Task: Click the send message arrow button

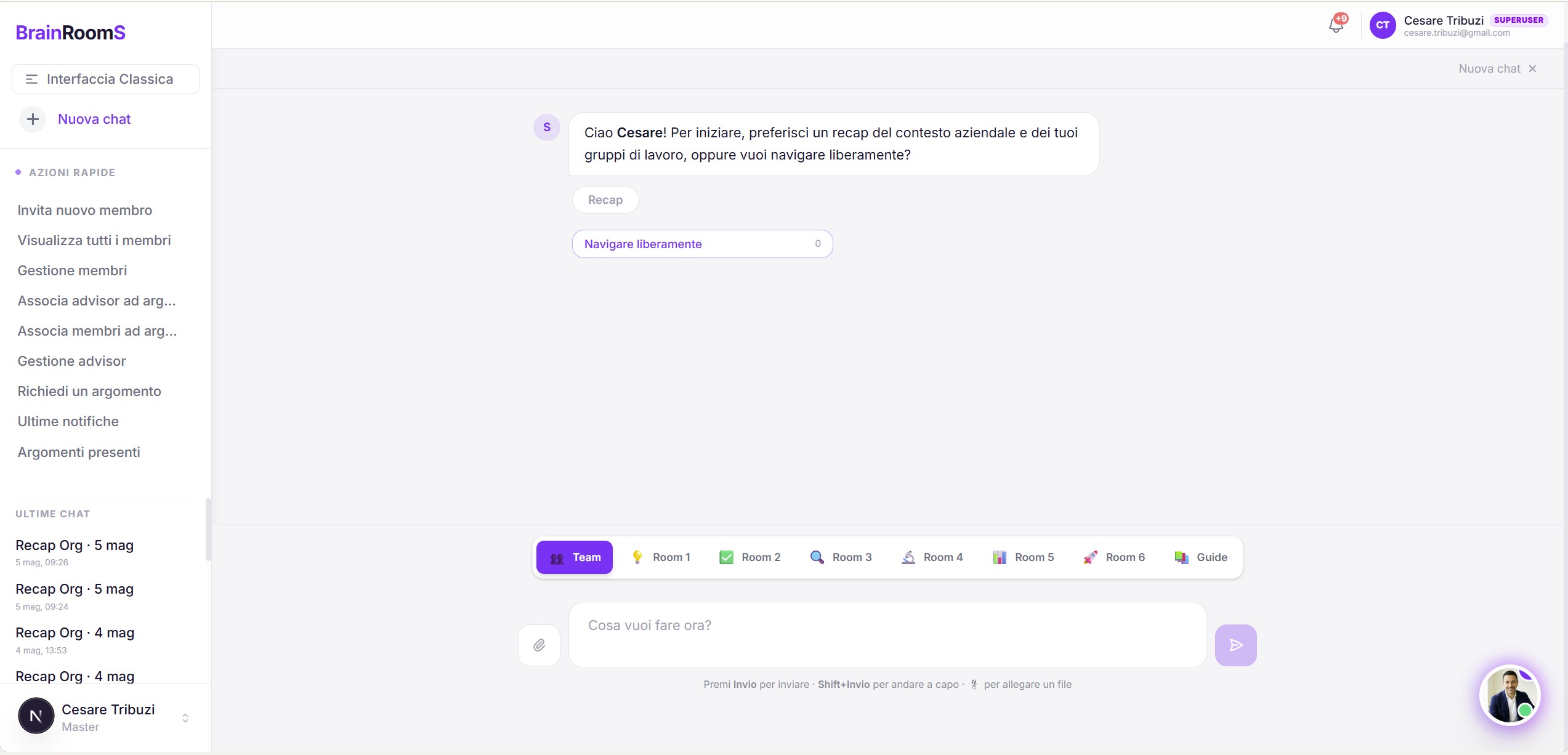Action: point(1235,645)
